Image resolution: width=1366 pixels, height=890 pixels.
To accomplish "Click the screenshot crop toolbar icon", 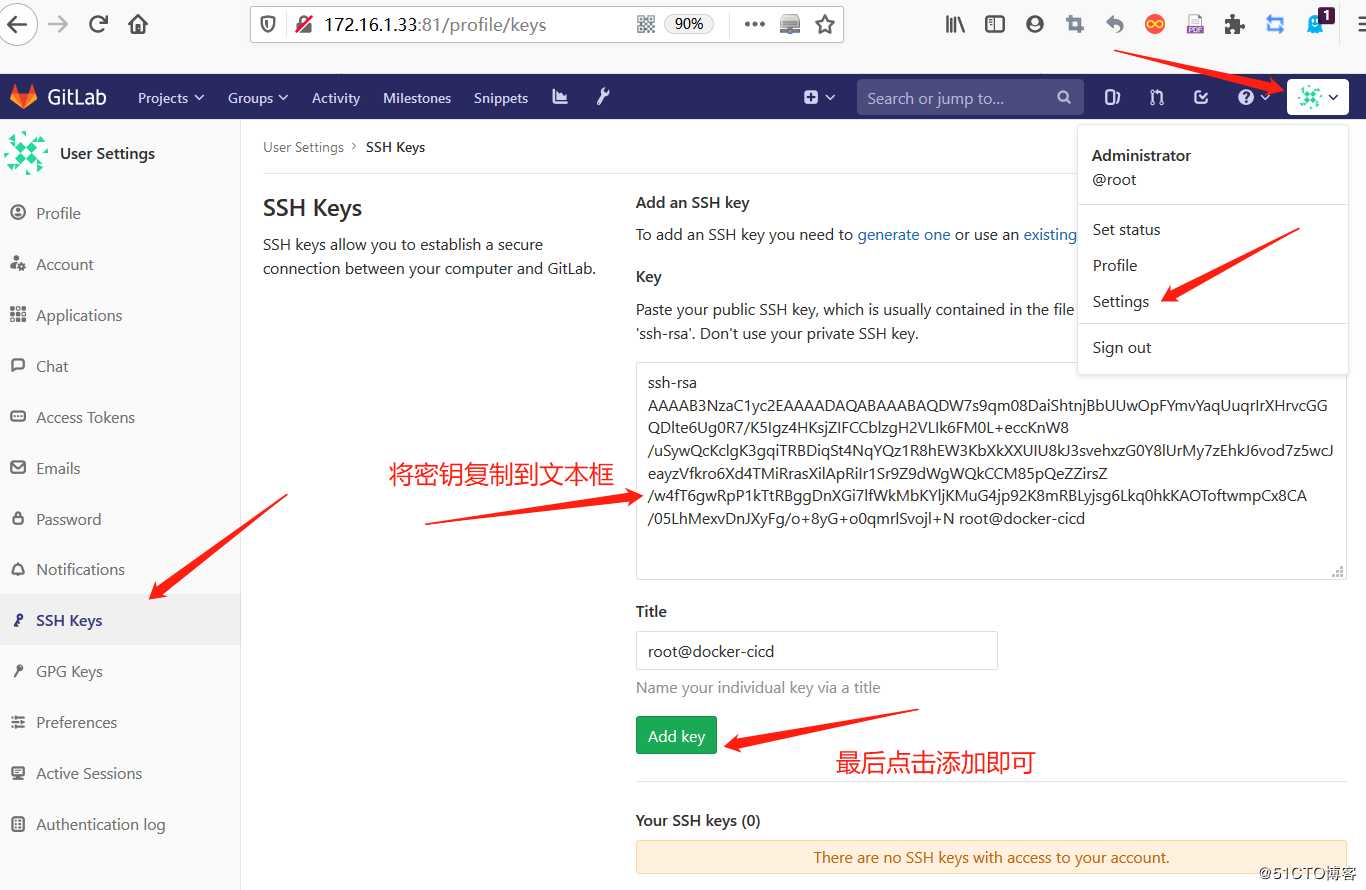I will tap(1075, 25).
